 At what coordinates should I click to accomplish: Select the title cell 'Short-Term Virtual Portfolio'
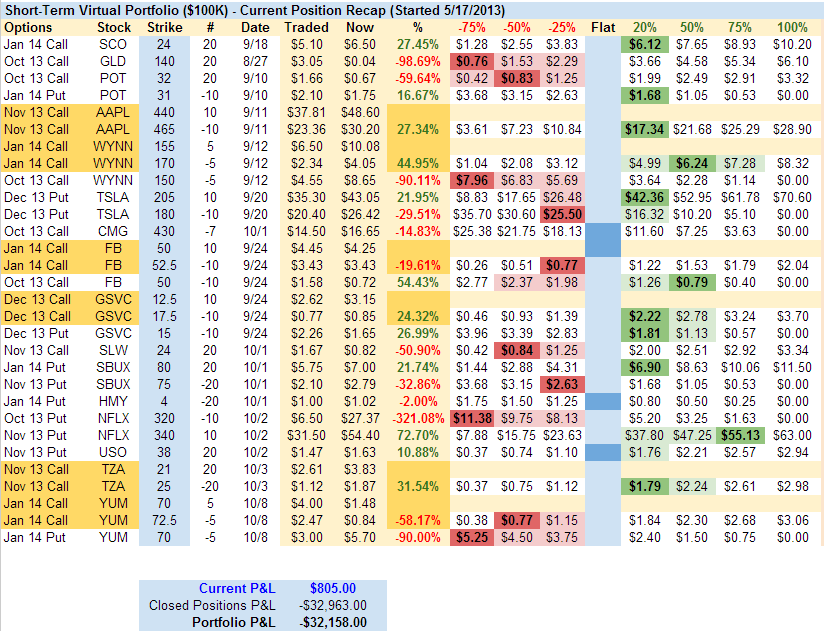coord(260,9)
